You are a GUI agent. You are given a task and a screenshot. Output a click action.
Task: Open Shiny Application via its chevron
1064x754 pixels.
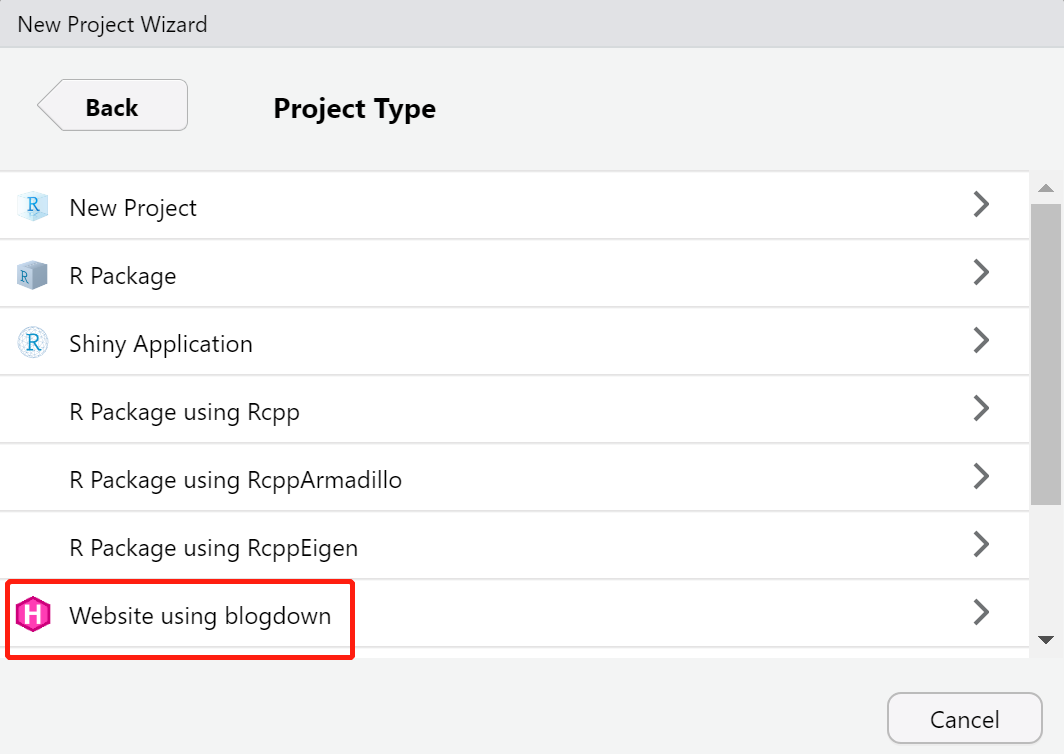tap(981, 340)
